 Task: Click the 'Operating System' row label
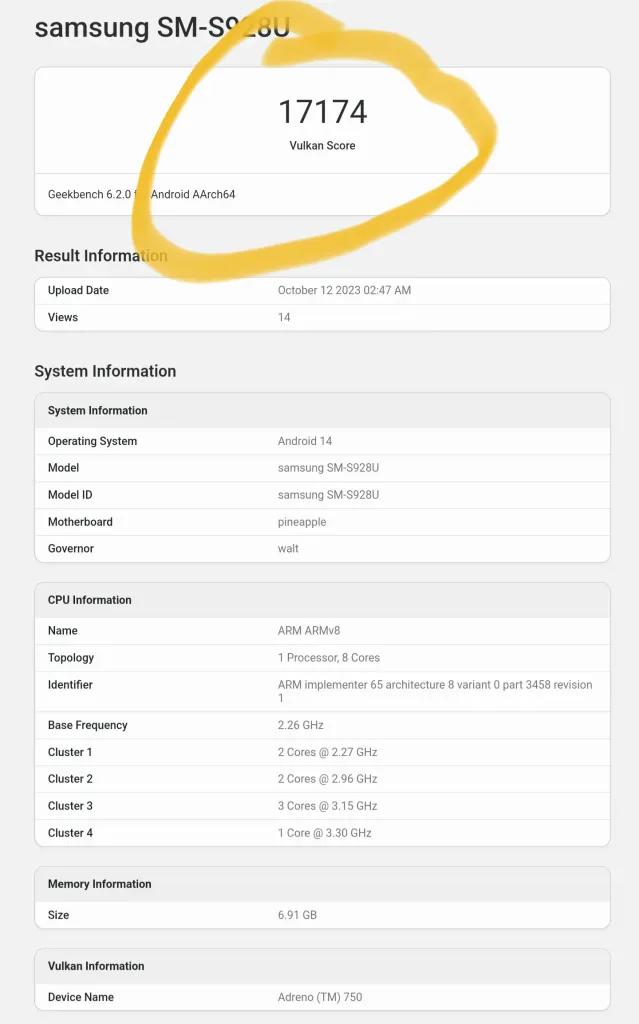(x=92, y=441)
